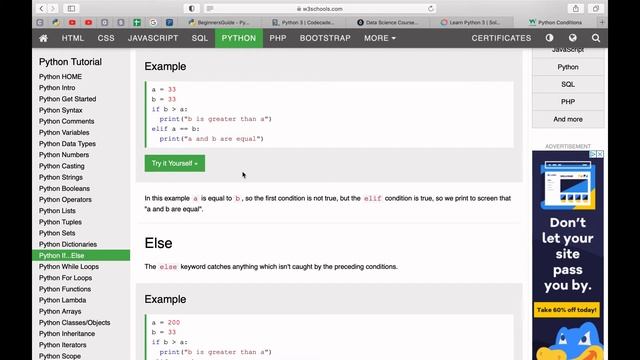640x360 pixels.
Task: Open Reader view icon in address bar
Action: click(210, 9)
